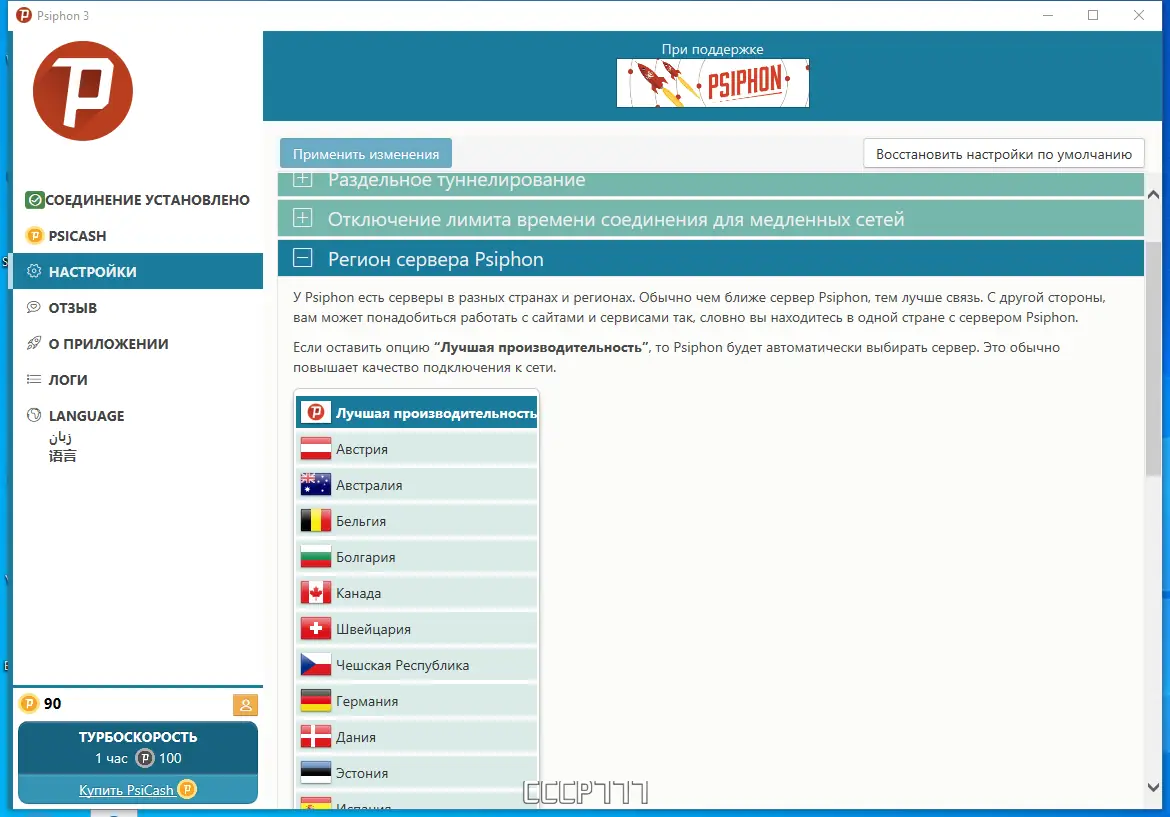Click the list icon beside ЛОГИ
The image size is (1170, 817).
(x=34, y=379)
